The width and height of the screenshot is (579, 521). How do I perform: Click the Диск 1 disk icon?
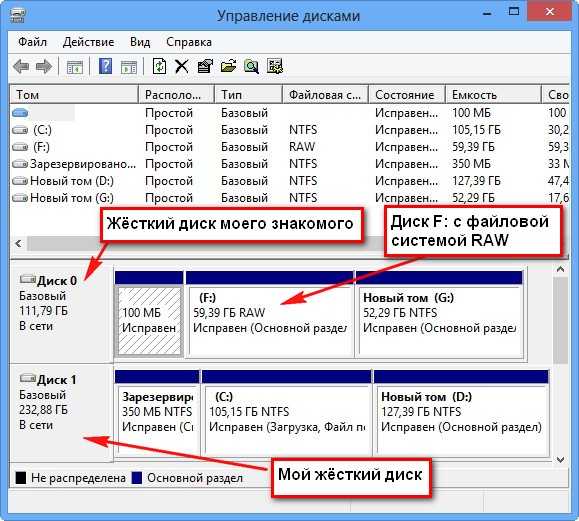tap(28, 378)
